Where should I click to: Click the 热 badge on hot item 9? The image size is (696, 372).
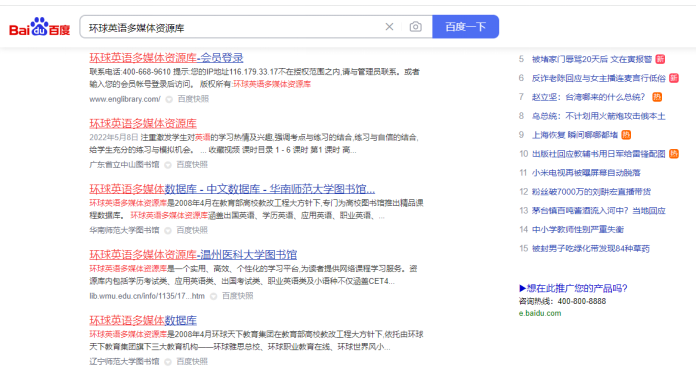point(626,135)
